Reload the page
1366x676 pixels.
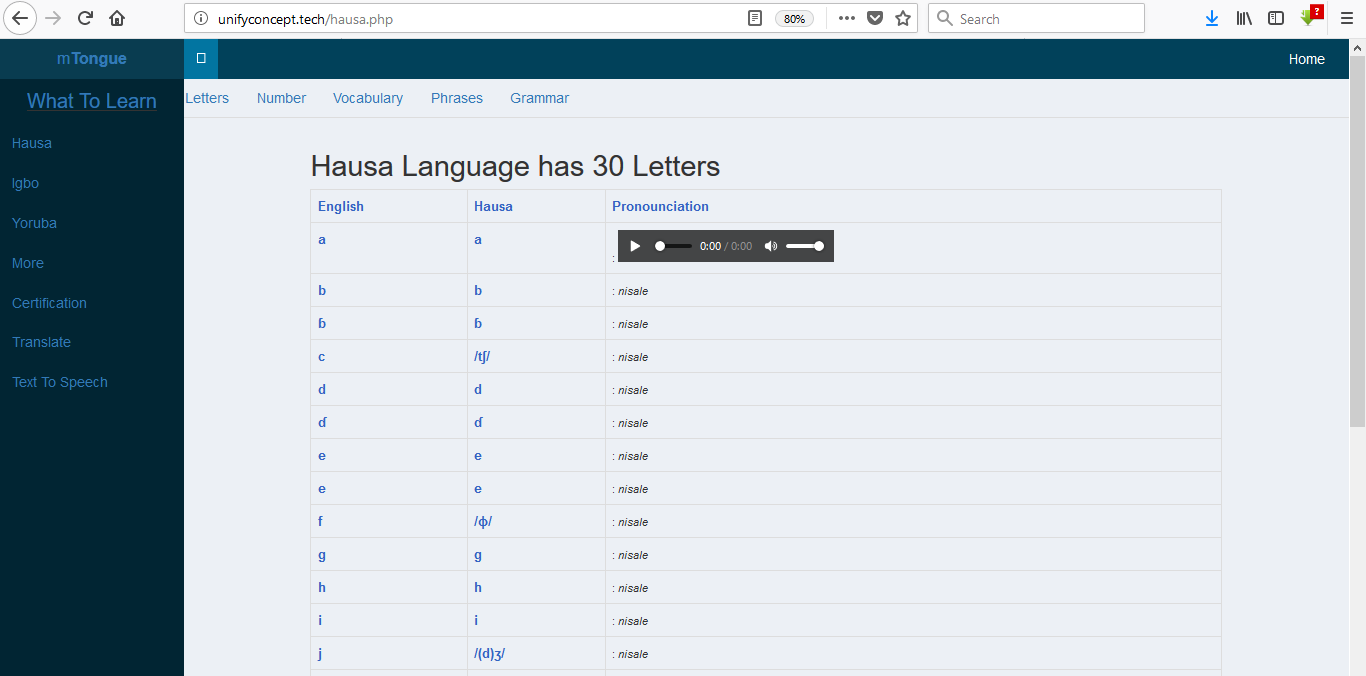tap(86, 18)
